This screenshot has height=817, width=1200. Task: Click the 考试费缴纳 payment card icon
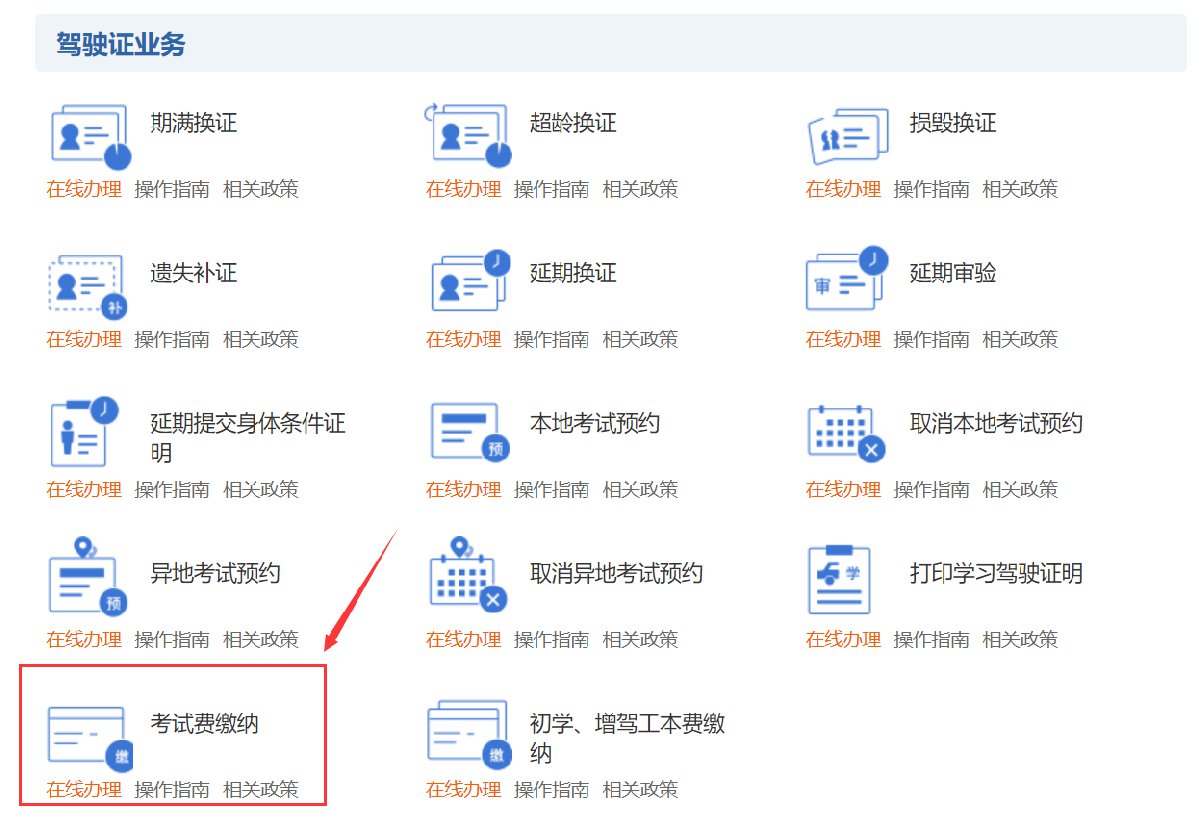click(x=89, y=735)
